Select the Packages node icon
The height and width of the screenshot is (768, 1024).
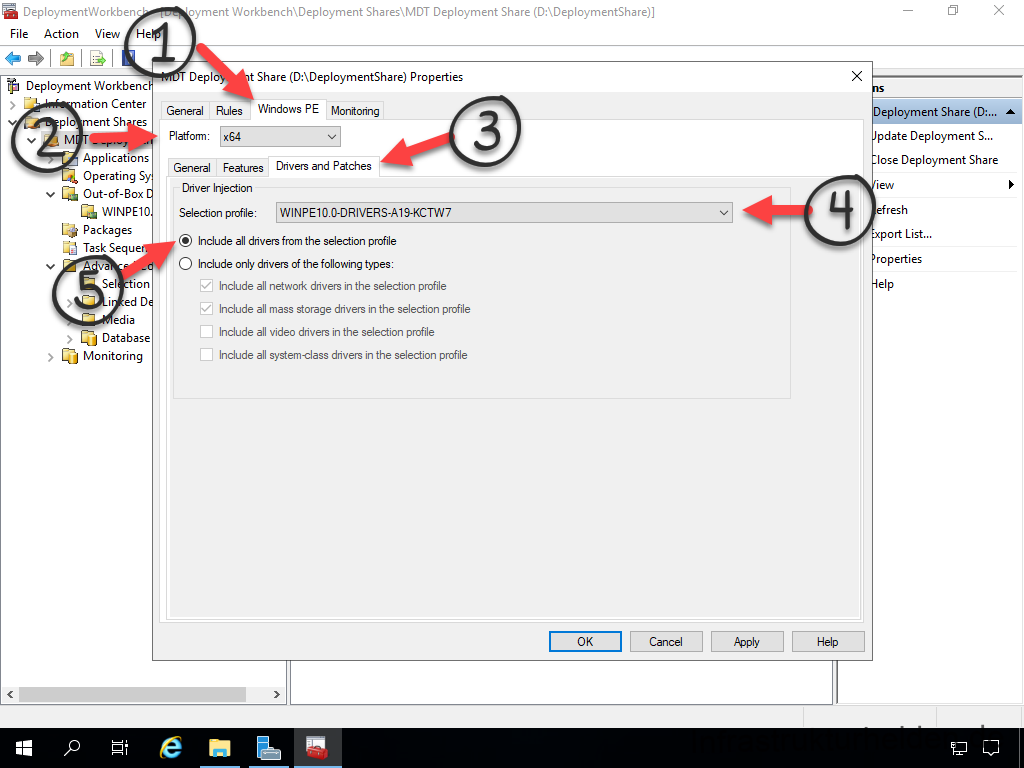tap(70, 230)
